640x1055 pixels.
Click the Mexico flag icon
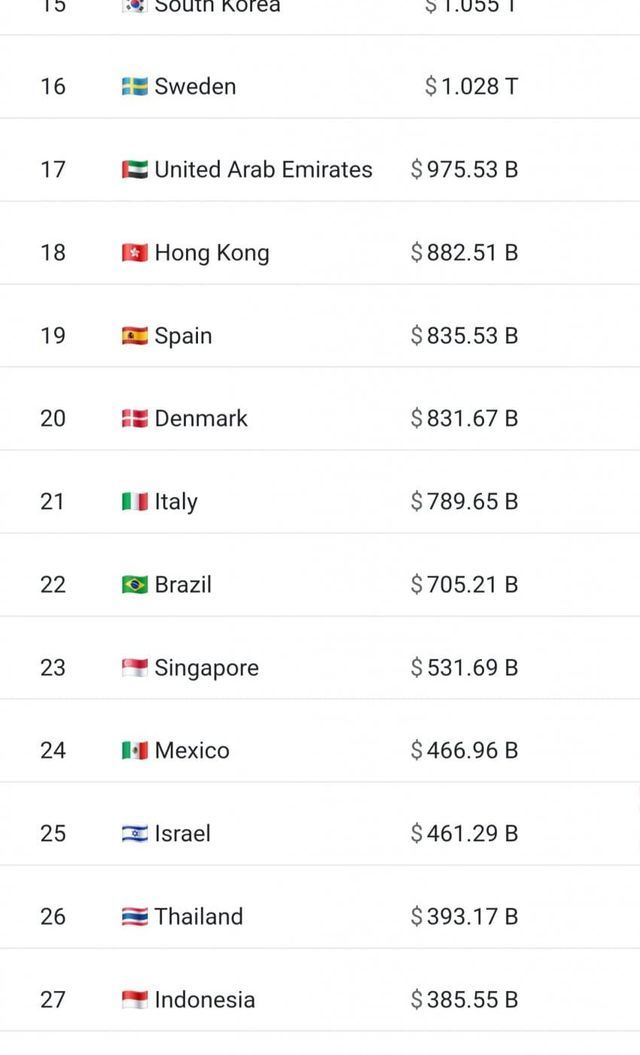click(135, 751)
